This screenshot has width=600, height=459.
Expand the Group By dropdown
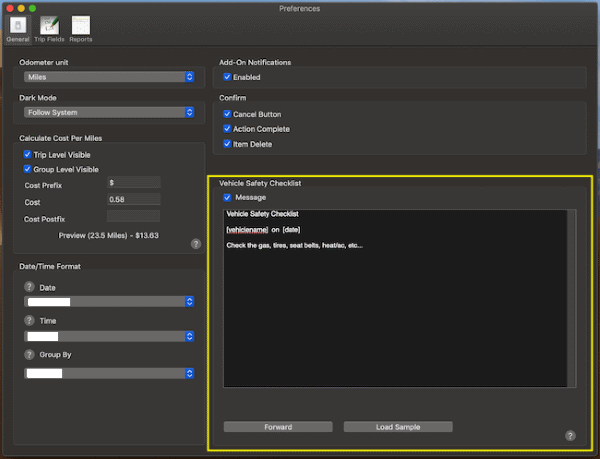pyautogui.click(x=108, y=373)
